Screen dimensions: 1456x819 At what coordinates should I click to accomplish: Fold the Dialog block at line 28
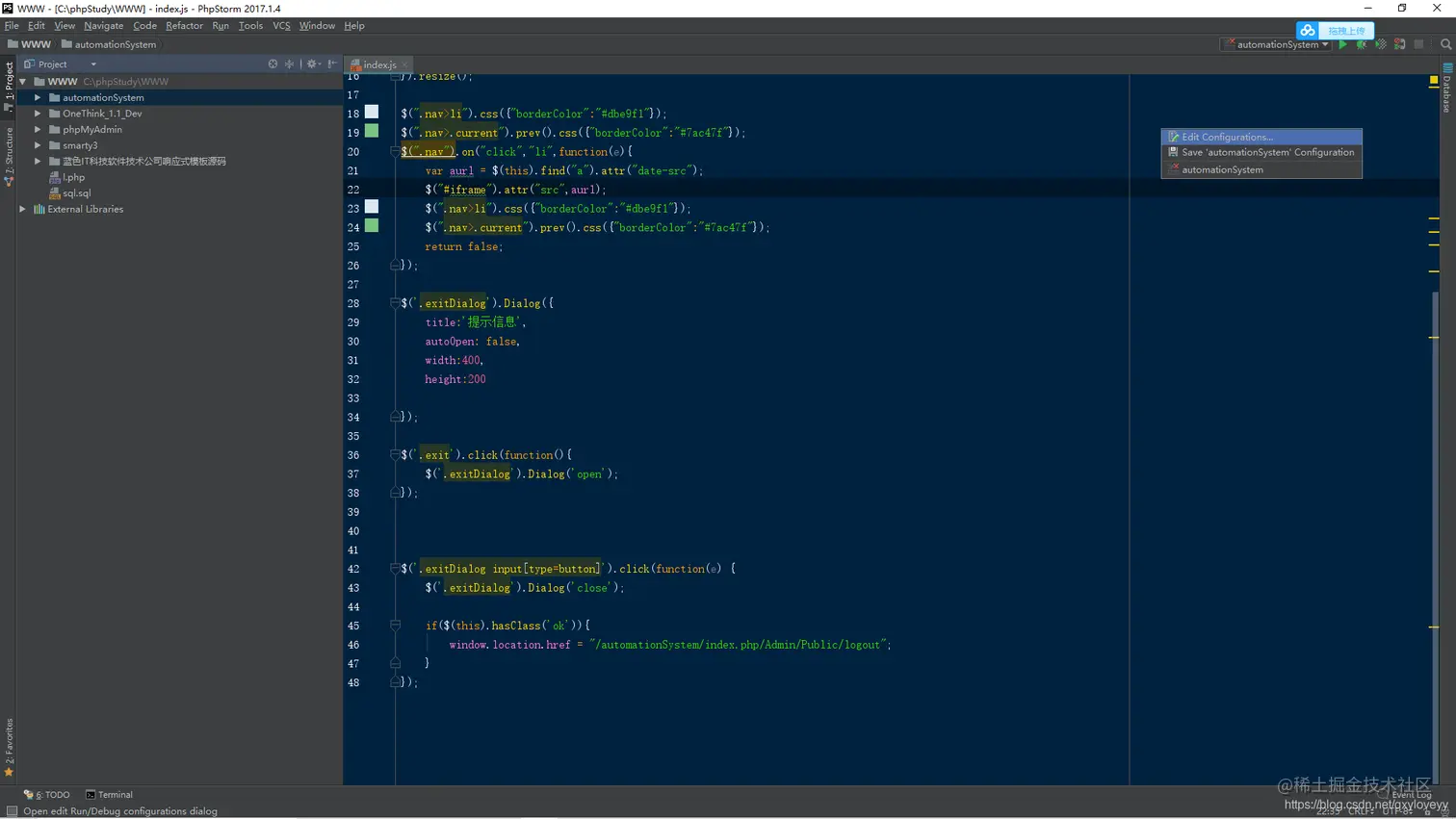point(395,303)
